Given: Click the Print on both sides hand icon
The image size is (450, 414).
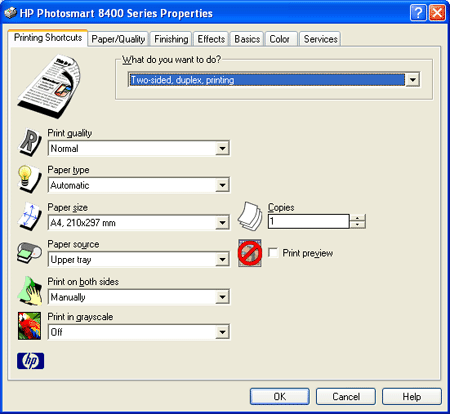Looking at the screenshot, I should coord(30,291).
